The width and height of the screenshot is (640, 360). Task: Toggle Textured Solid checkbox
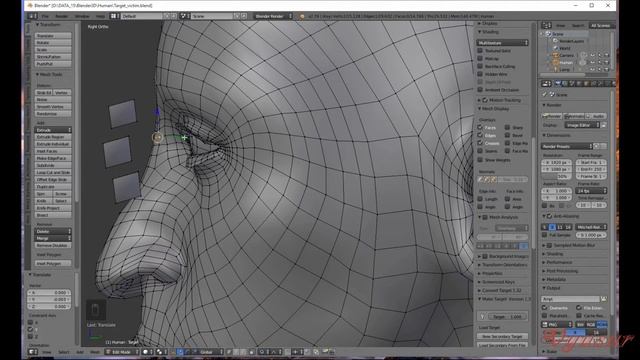(x=480, y=51)
